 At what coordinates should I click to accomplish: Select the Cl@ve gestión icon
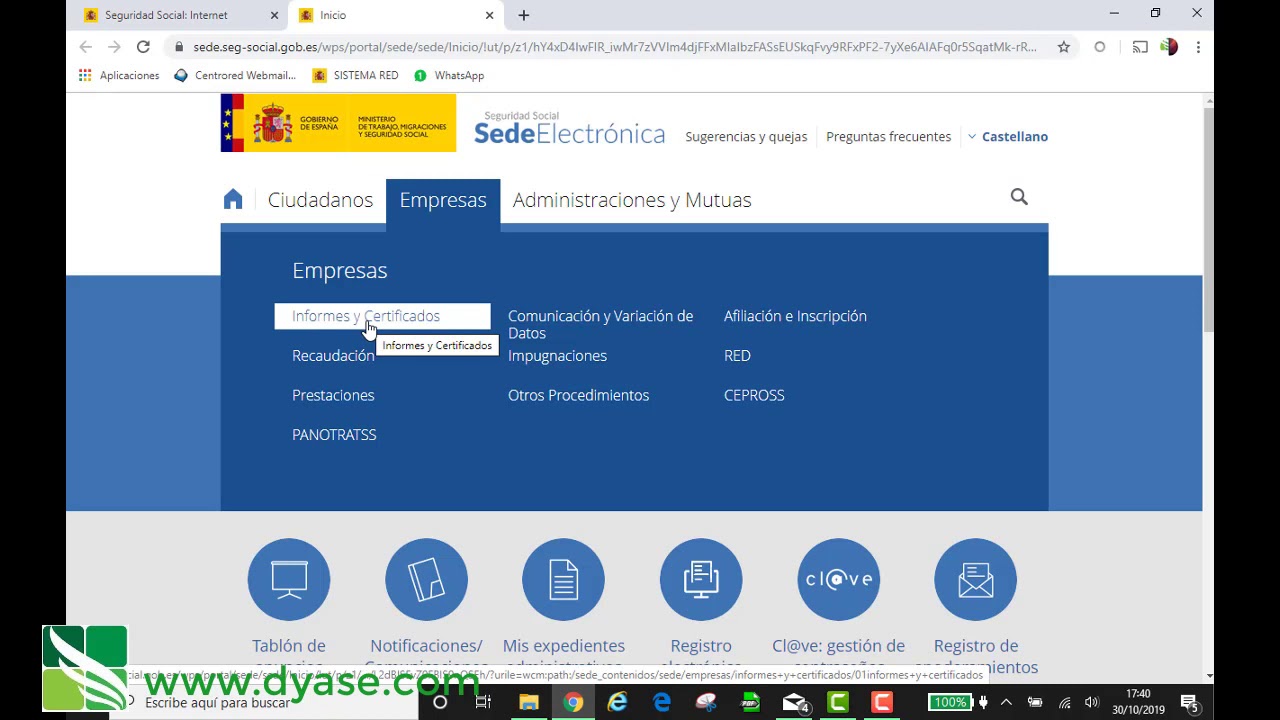coord(838,579)
